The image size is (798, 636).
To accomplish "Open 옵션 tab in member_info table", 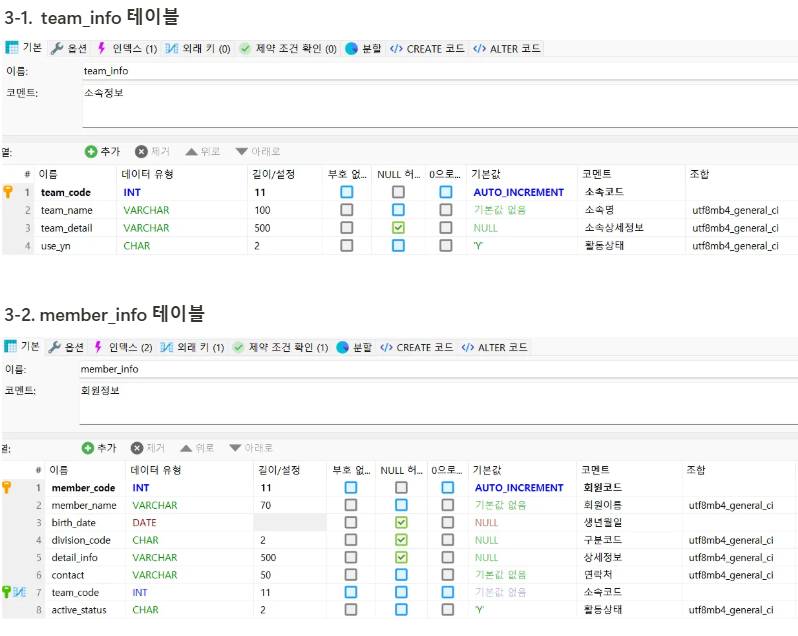I will (x=66, y=347).
